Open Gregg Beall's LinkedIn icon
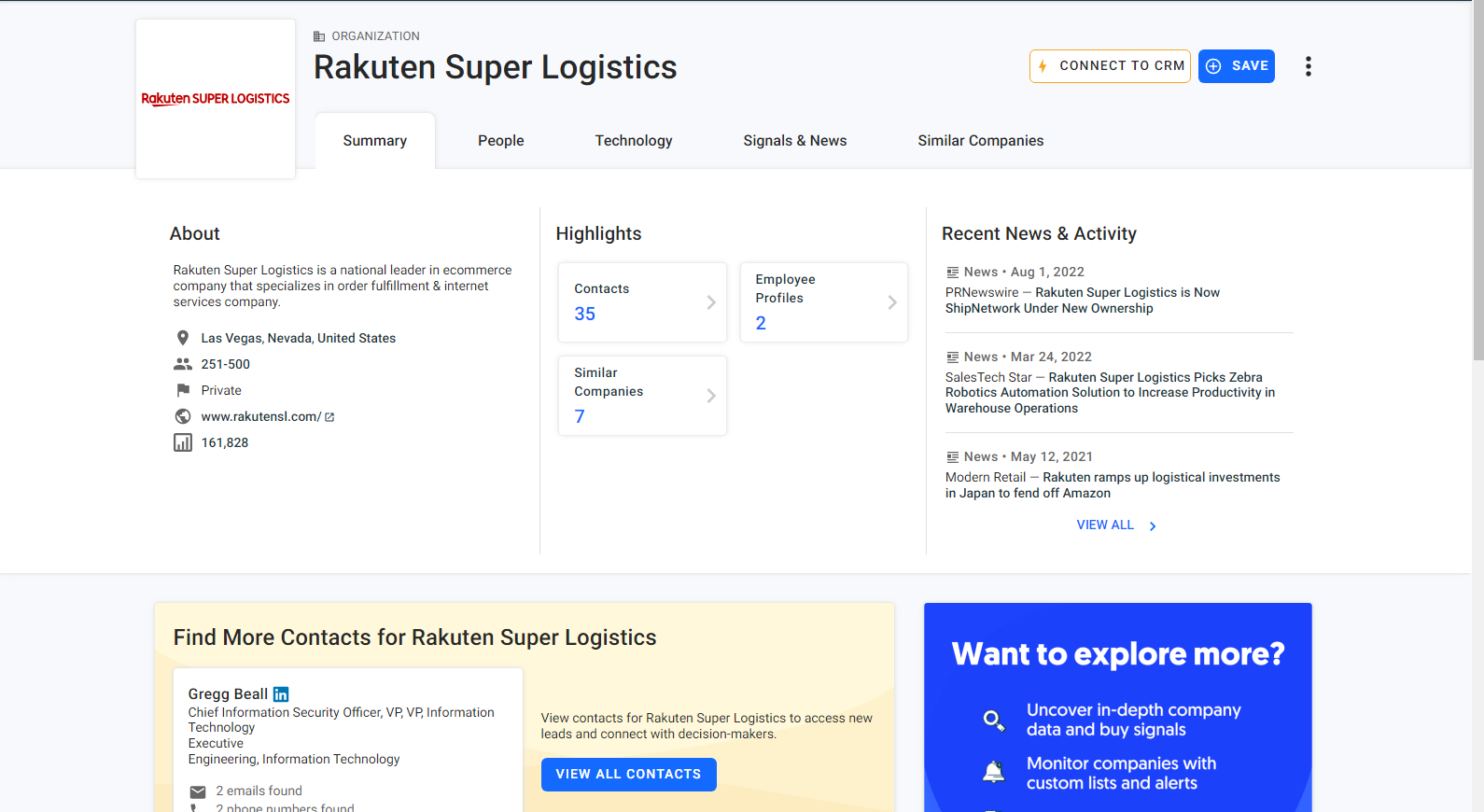Image resolution: width=1484 pixels, height=812 pixels. pos(281,694)
